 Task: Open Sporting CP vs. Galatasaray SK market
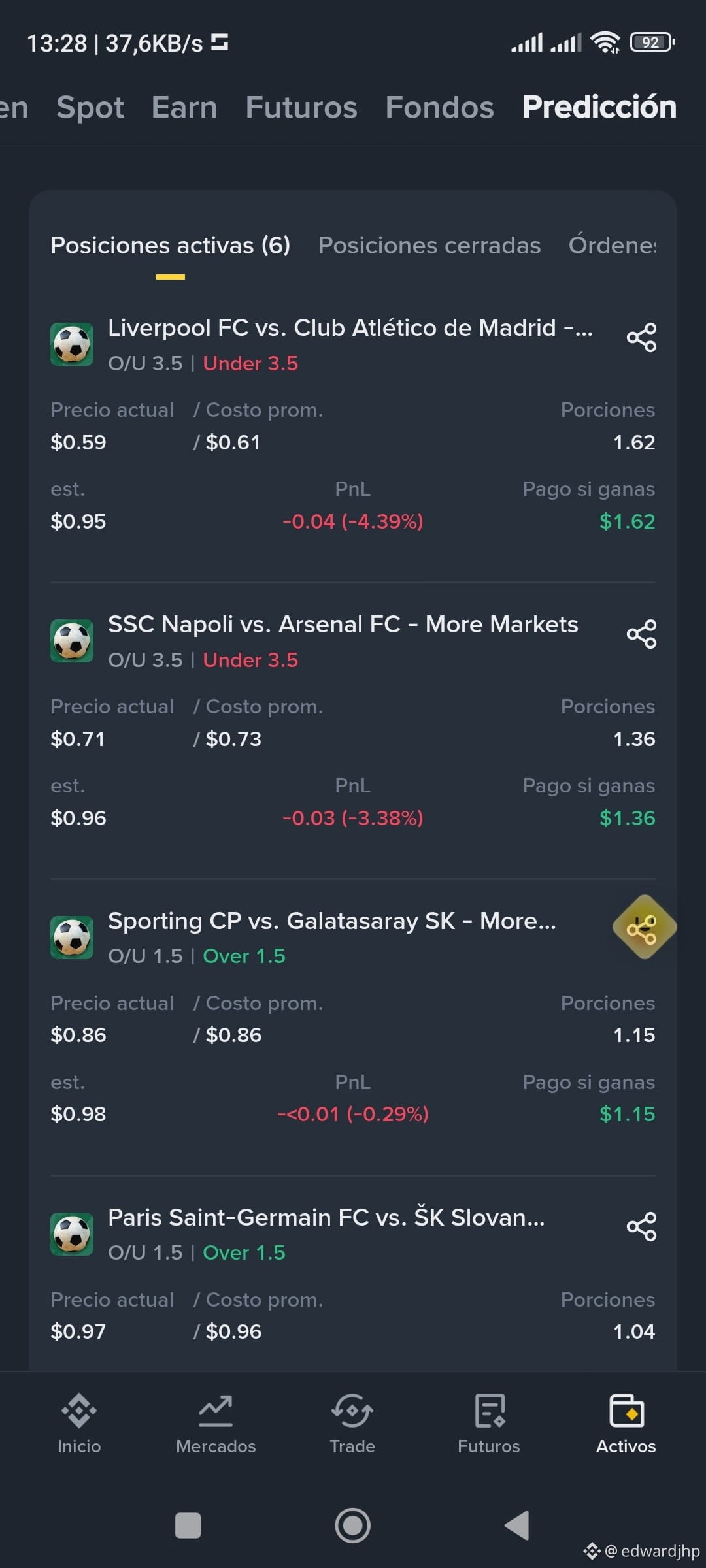click(332, 921)
